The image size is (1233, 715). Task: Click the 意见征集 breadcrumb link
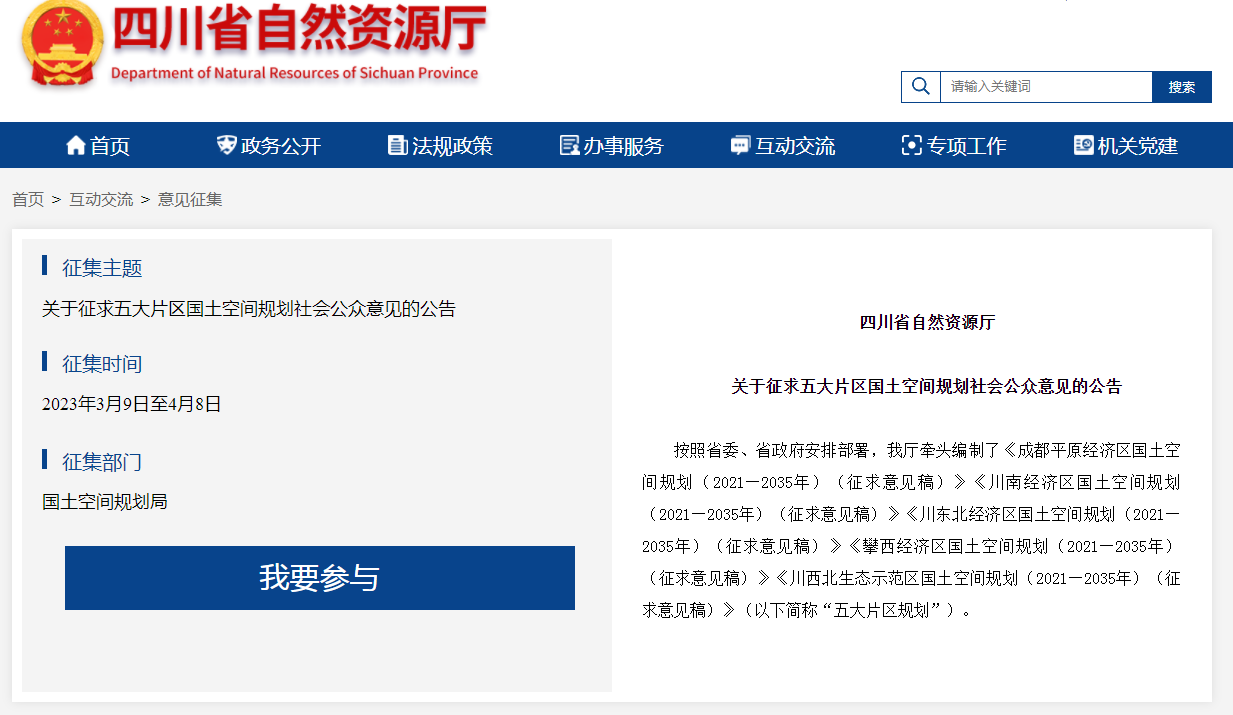click(x=189, y=199)
